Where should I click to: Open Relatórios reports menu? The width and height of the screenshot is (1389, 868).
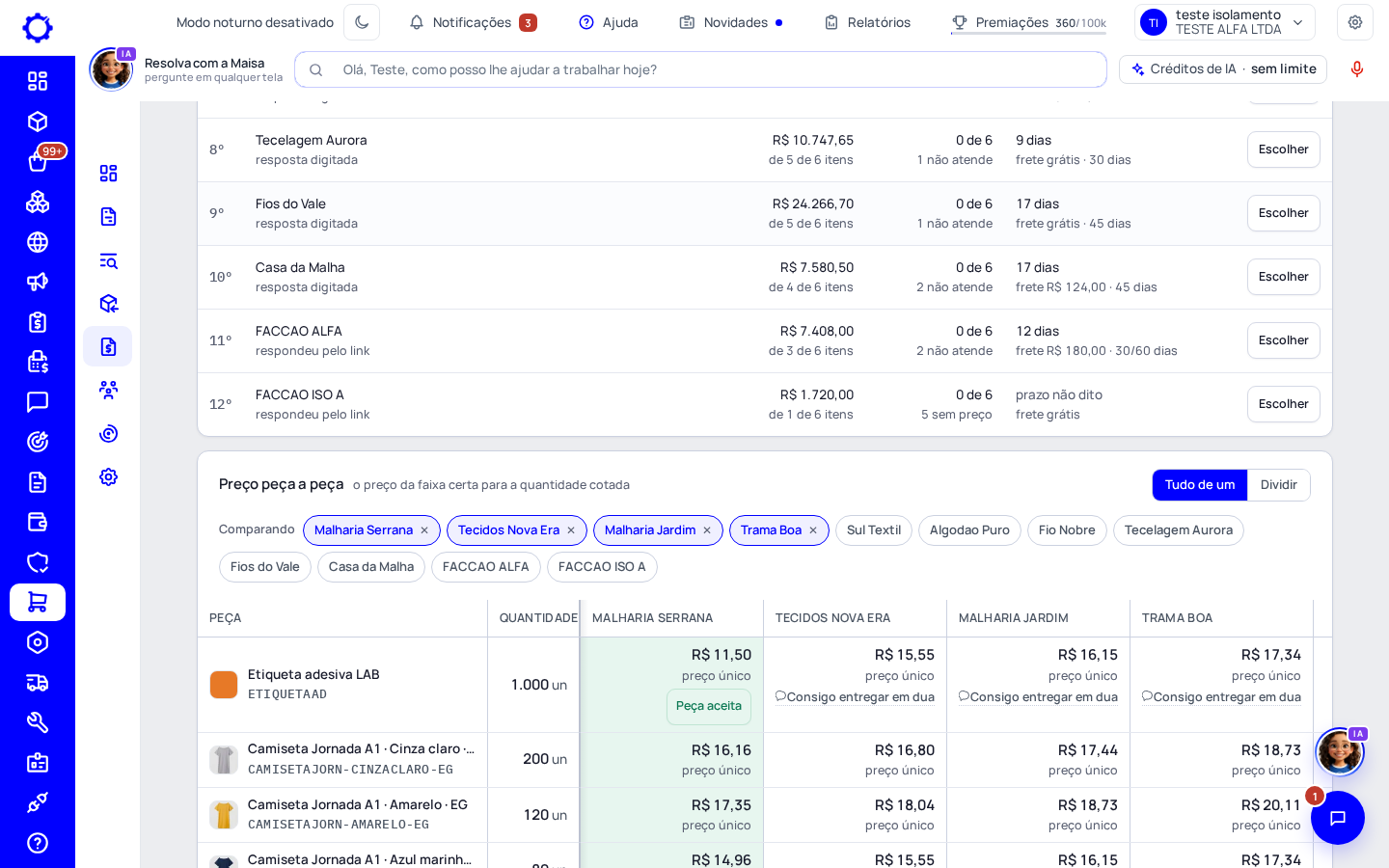coord(867,22)
